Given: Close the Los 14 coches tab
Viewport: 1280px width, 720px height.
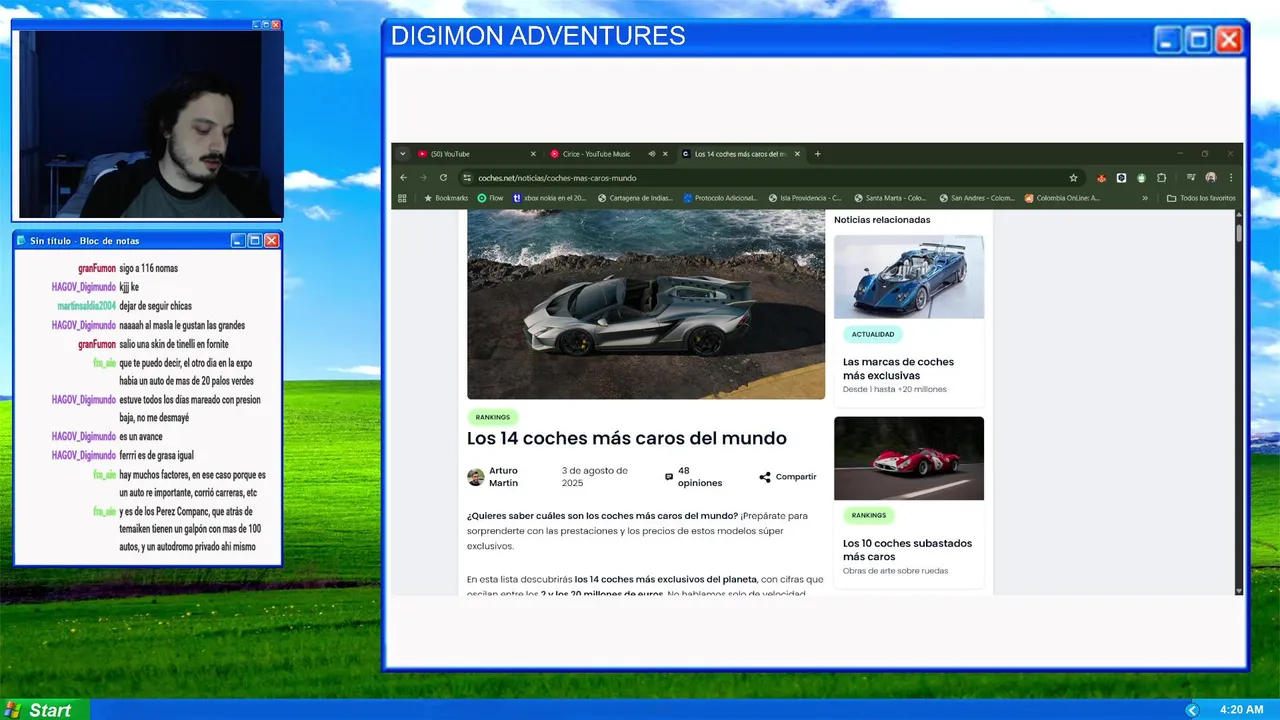Looking at the screenshot, I should (x=797, y=154).
